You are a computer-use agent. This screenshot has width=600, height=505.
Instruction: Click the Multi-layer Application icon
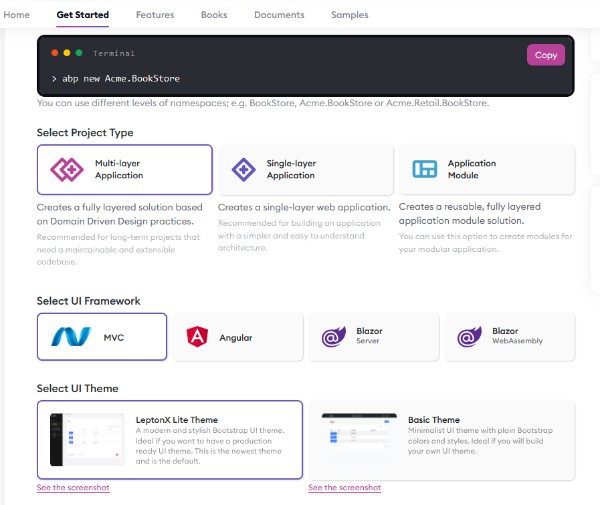pyautogui.click(x=66, y=170)
